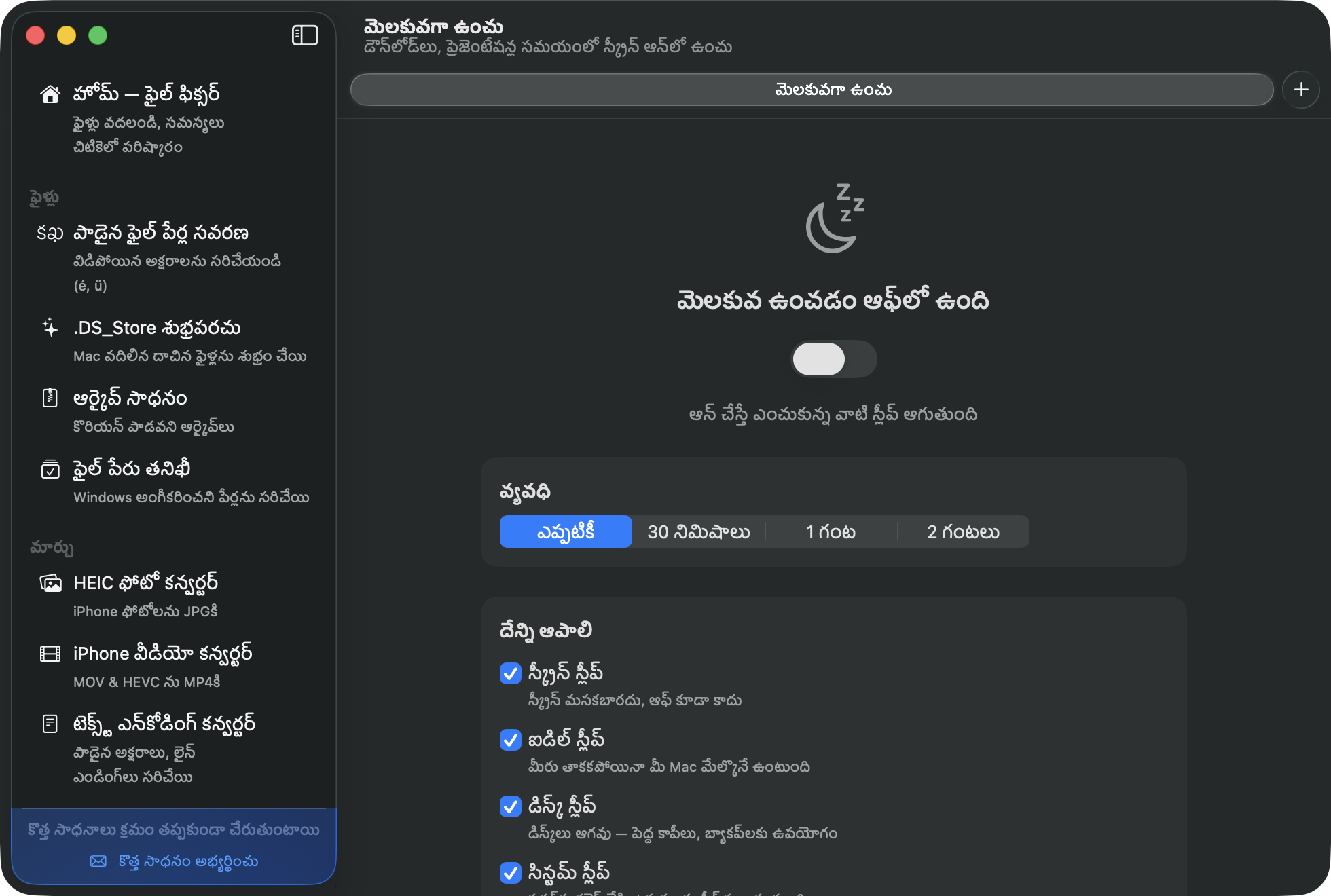Select the iPhone video converter film icon
1331x896 pixels.
tap(50, 653)
